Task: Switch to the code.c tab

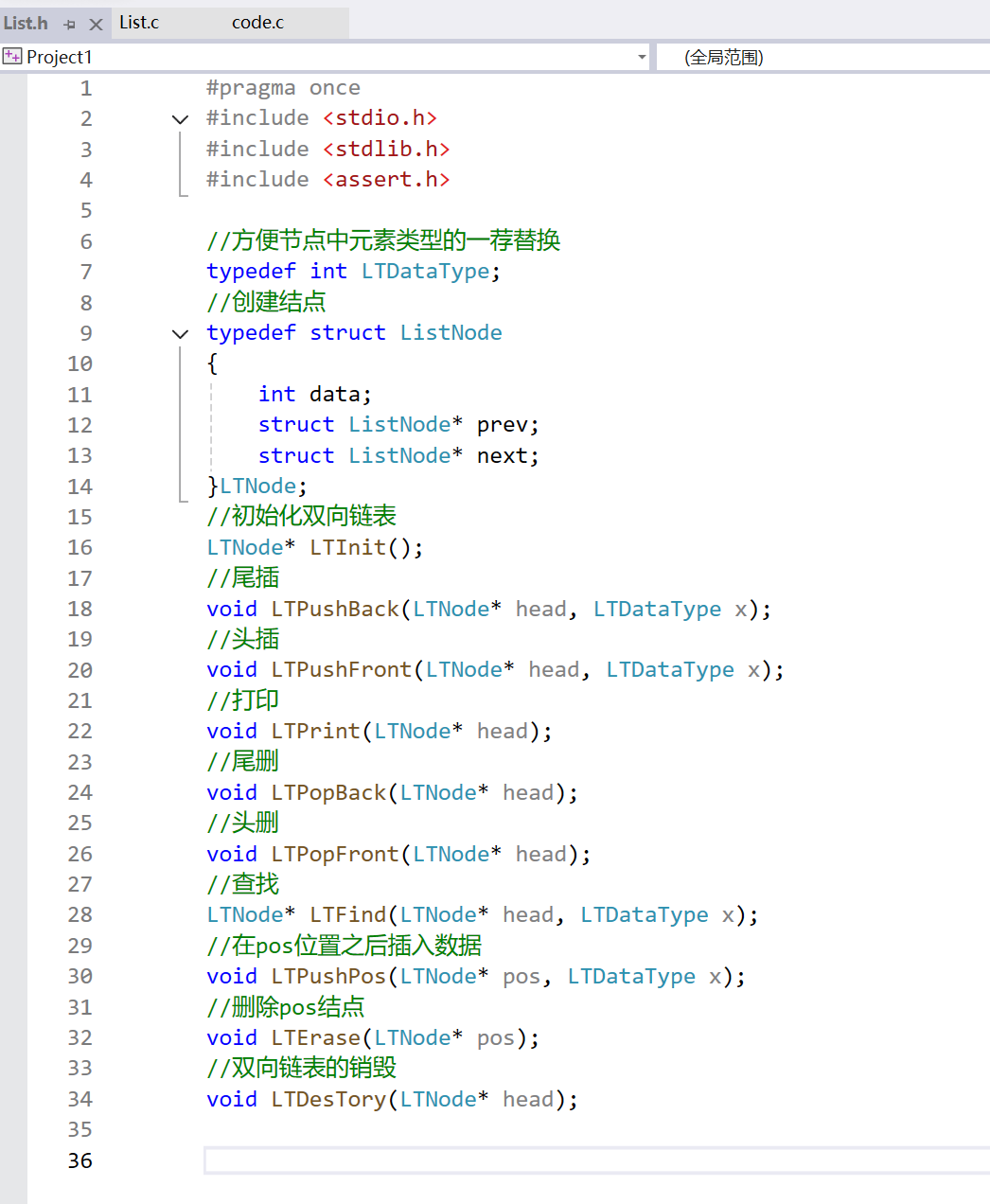Action: coord(257,23)
